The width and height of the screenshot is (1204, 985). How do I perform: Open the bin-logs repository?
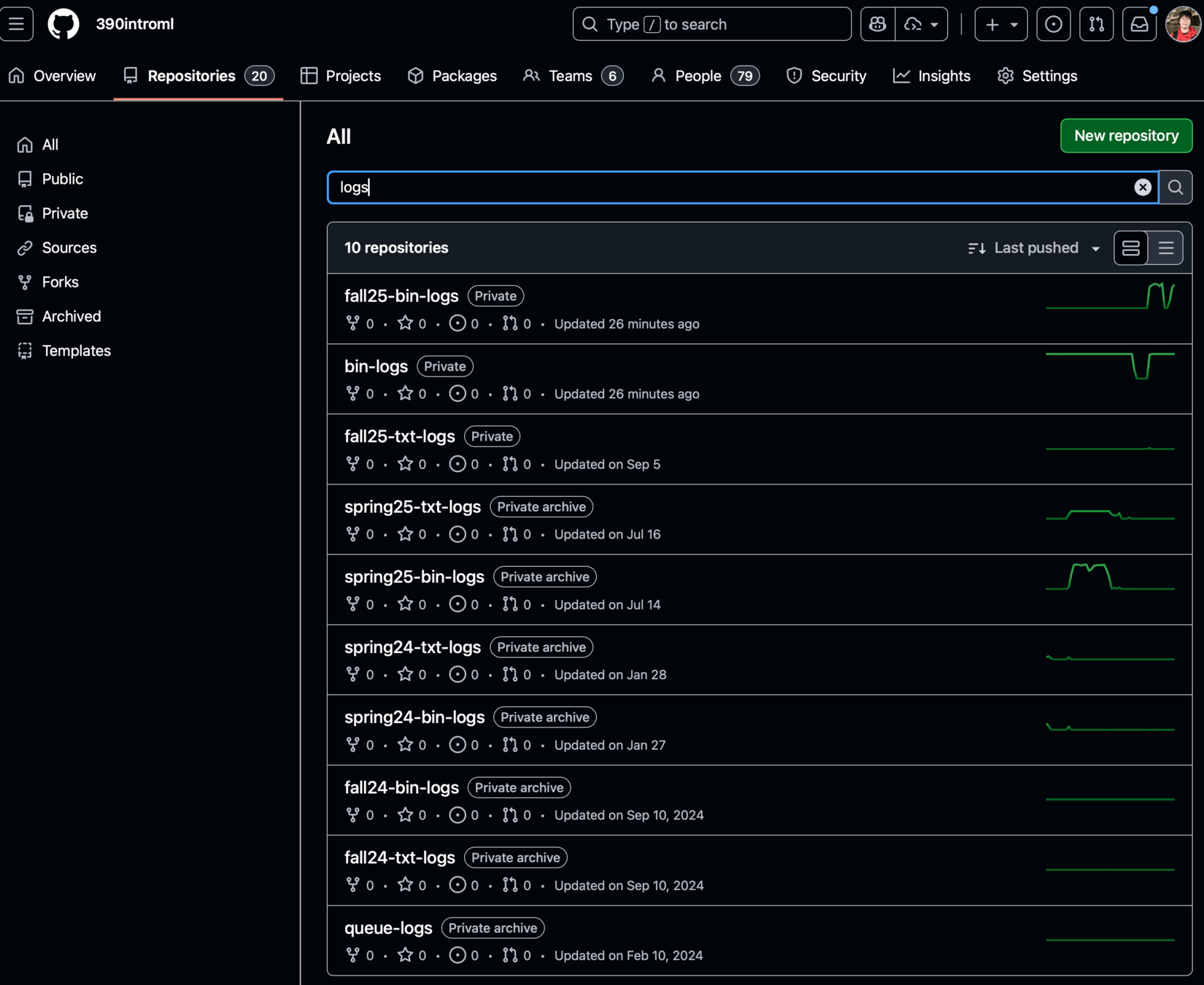click(376, 366)
